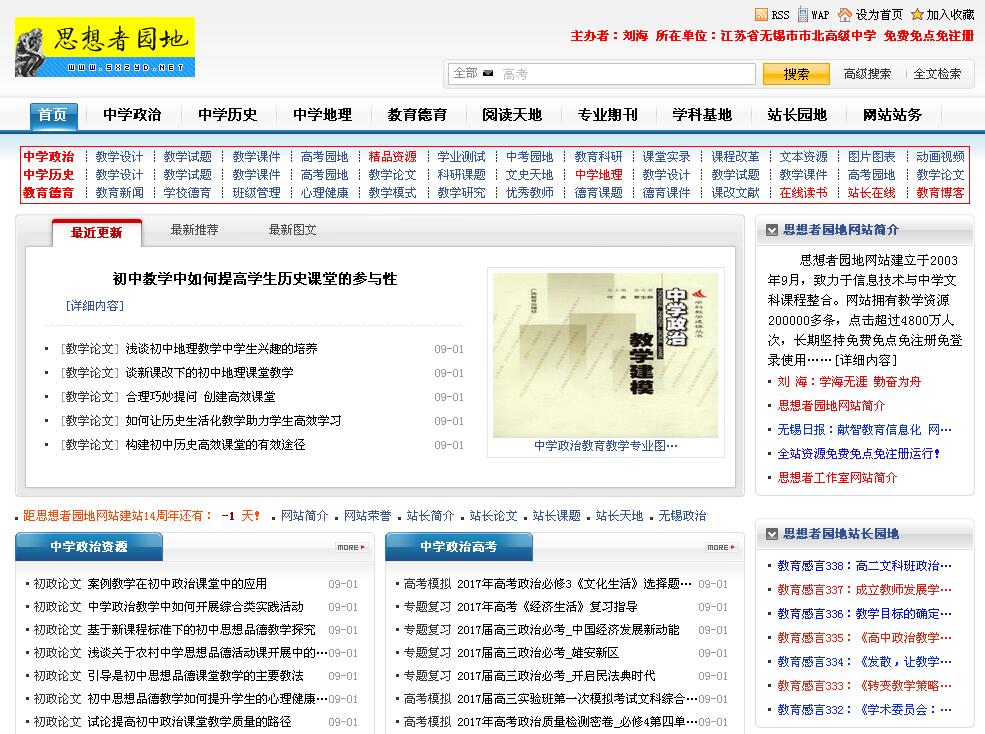Open the 全部 search category dropdown
985x734 pixels.
coord(473,74)
